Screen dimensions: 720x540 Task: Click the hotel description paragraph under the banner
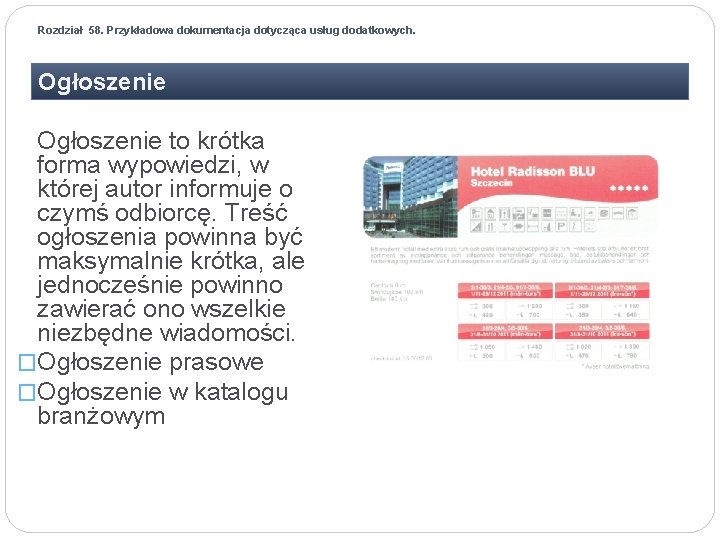click(x=510, y=255)
